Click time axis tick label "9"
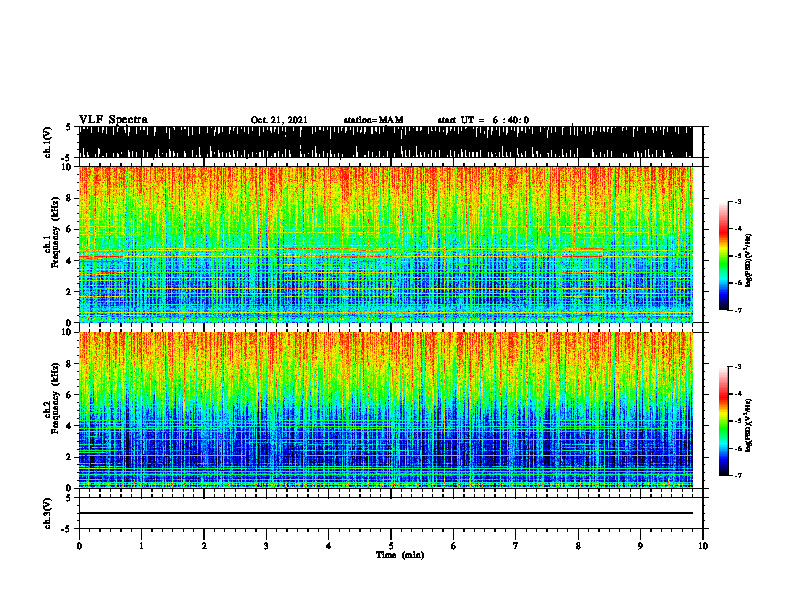The image size is (792, 612). pos(640,546)
